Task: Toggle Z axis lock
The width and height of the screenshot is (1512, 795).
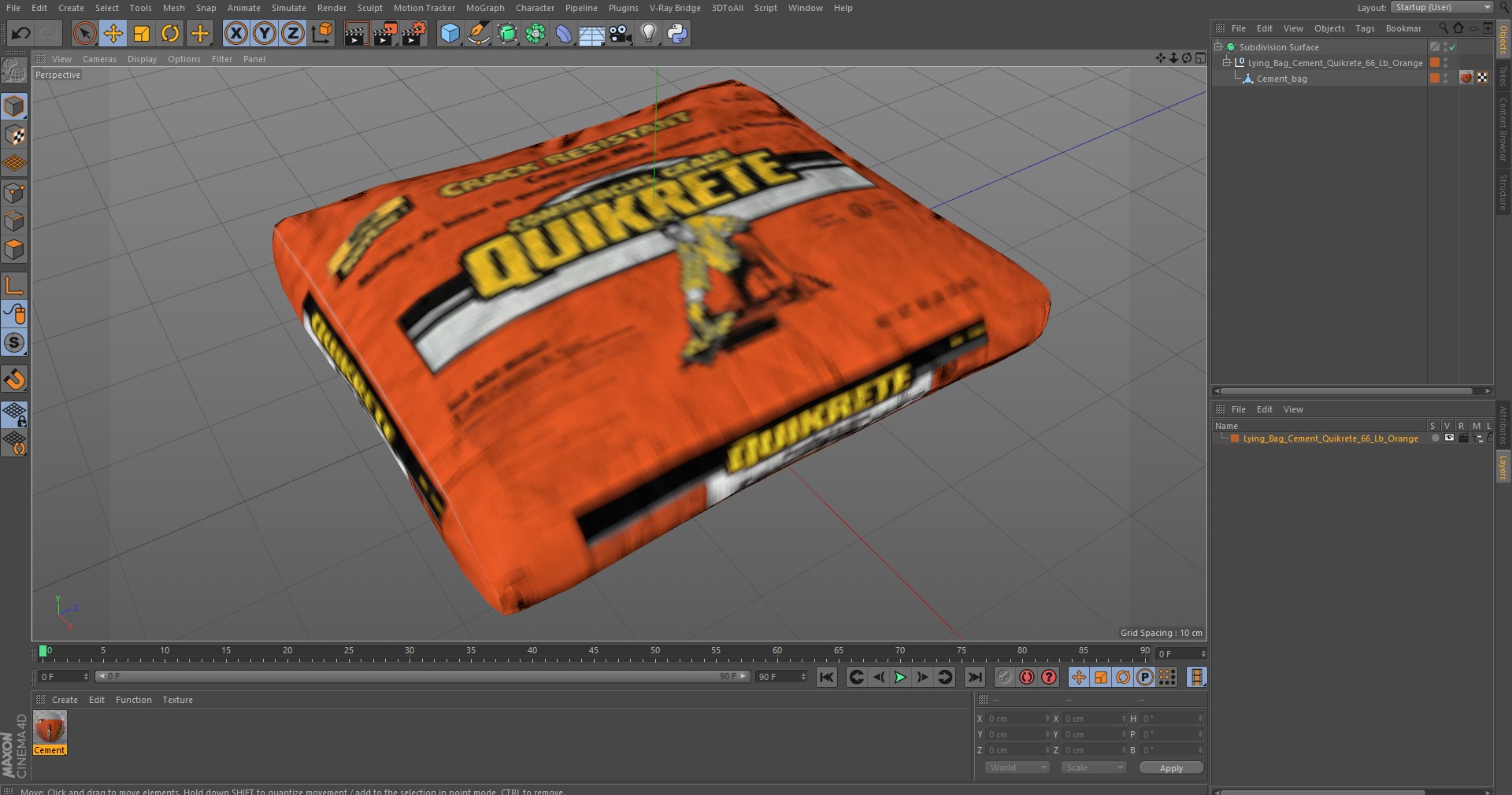Action: 293,33
